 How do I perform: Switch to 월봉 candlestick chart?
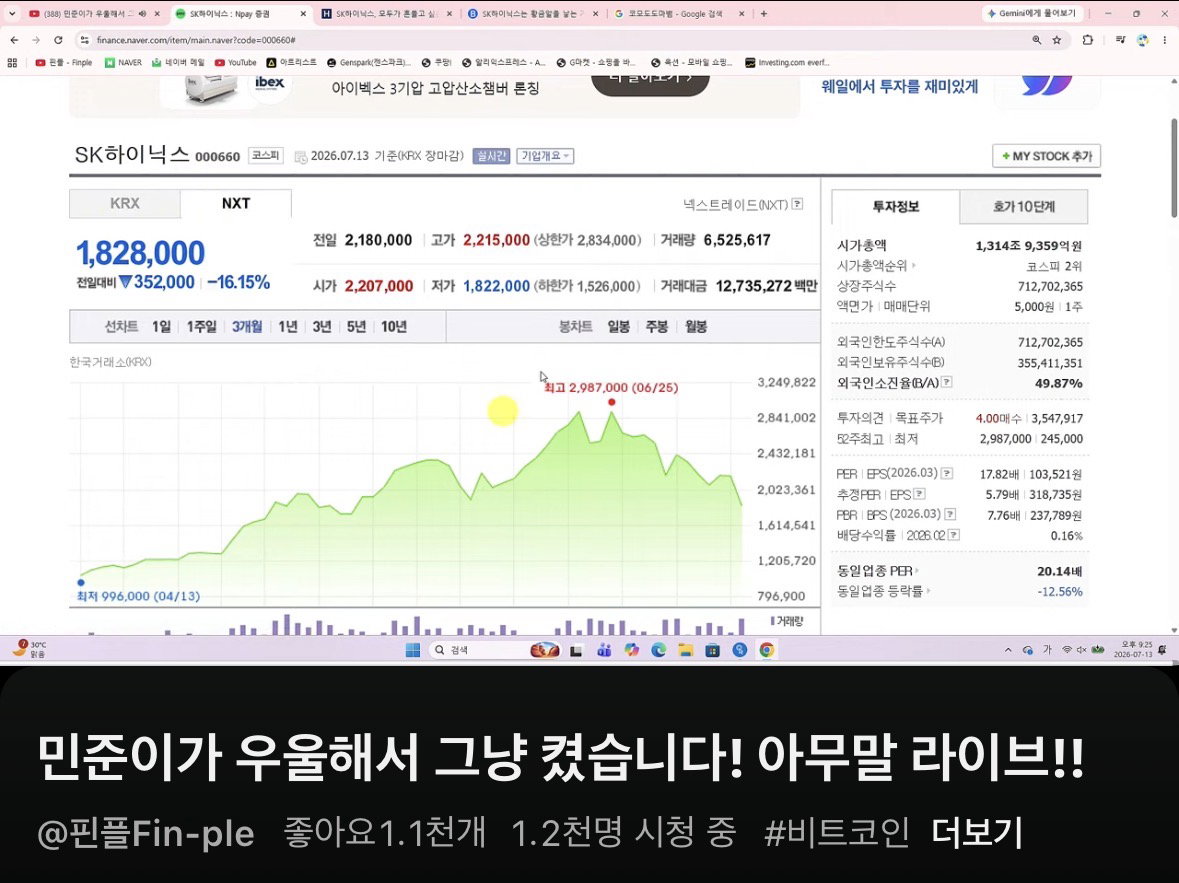tap(696, 326)
